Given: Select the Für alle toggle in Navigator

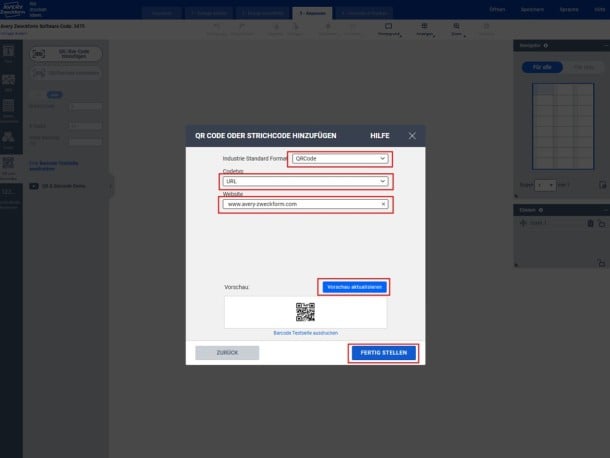Looking at the screenshot, I should [542, 67].
